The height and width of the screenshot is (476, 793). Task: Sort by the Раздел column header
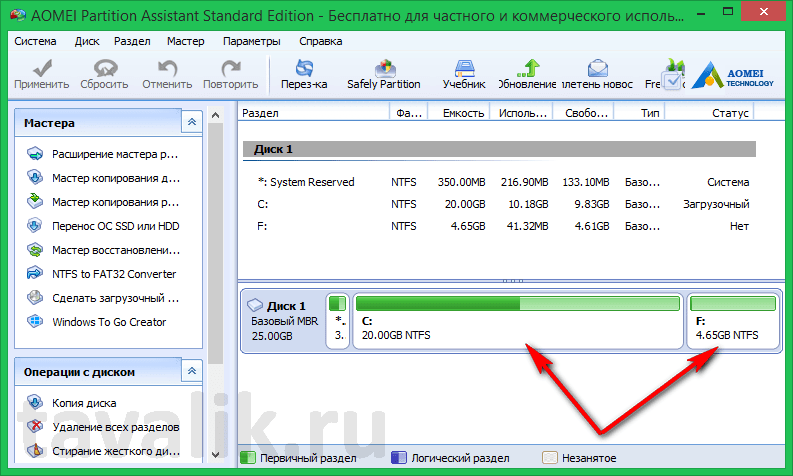[314, 113]
